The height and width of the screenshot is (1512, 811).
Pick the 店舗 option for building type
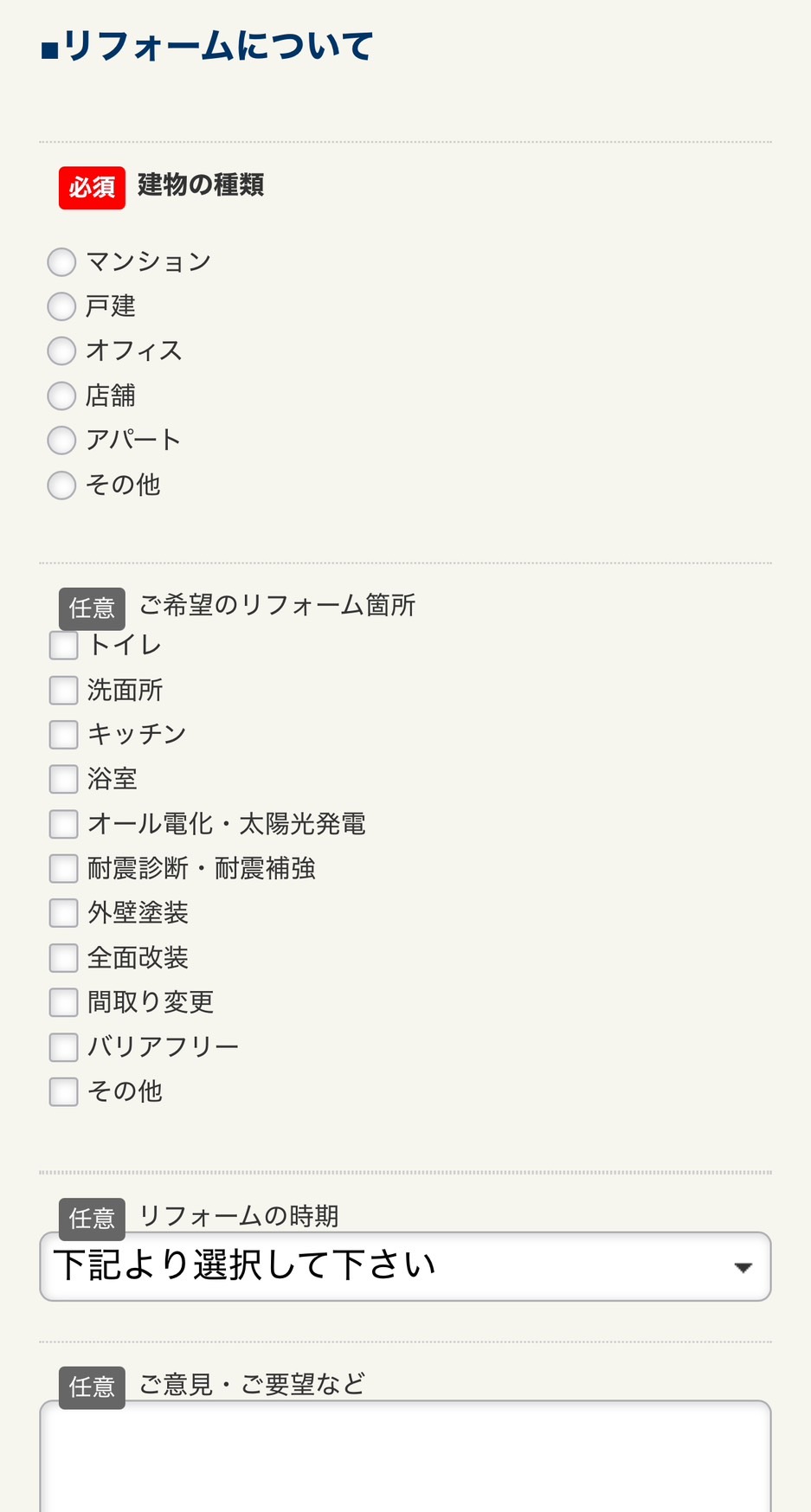(61, 396)
